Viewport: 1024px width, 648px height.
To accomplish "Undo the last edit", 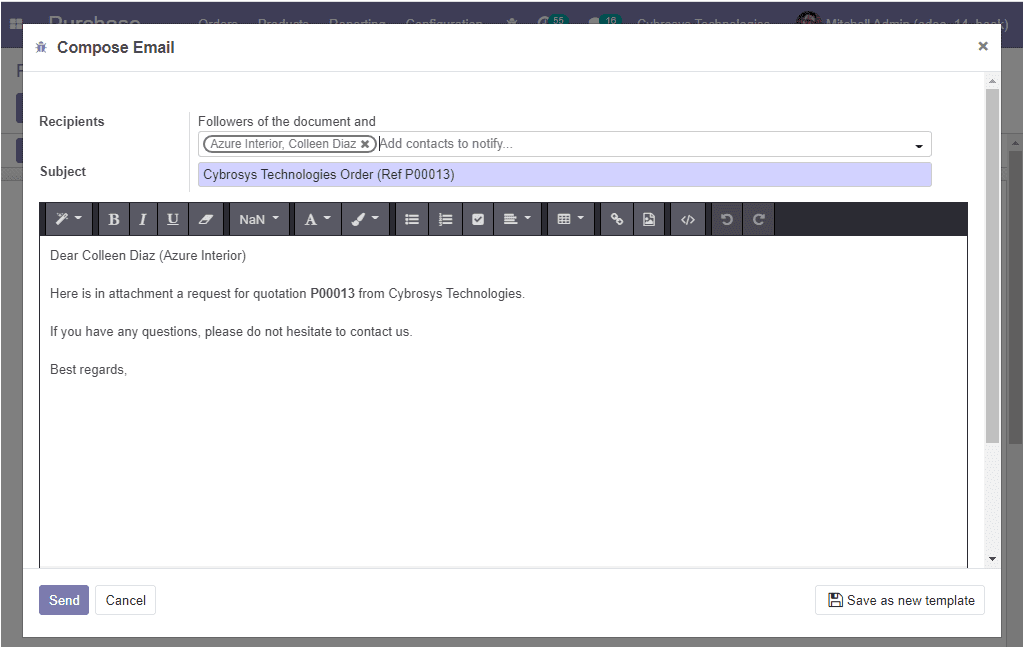I will click(726, 219).
